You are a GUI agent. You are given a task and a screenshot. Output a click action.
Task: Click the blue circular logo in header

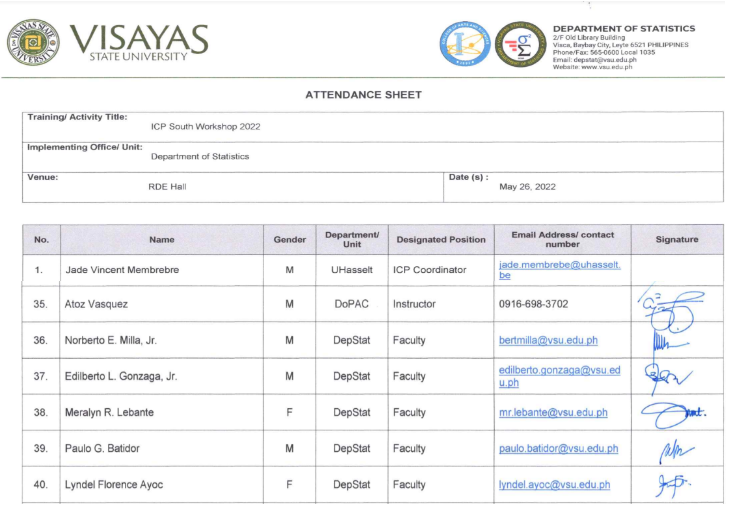[465, 45]
